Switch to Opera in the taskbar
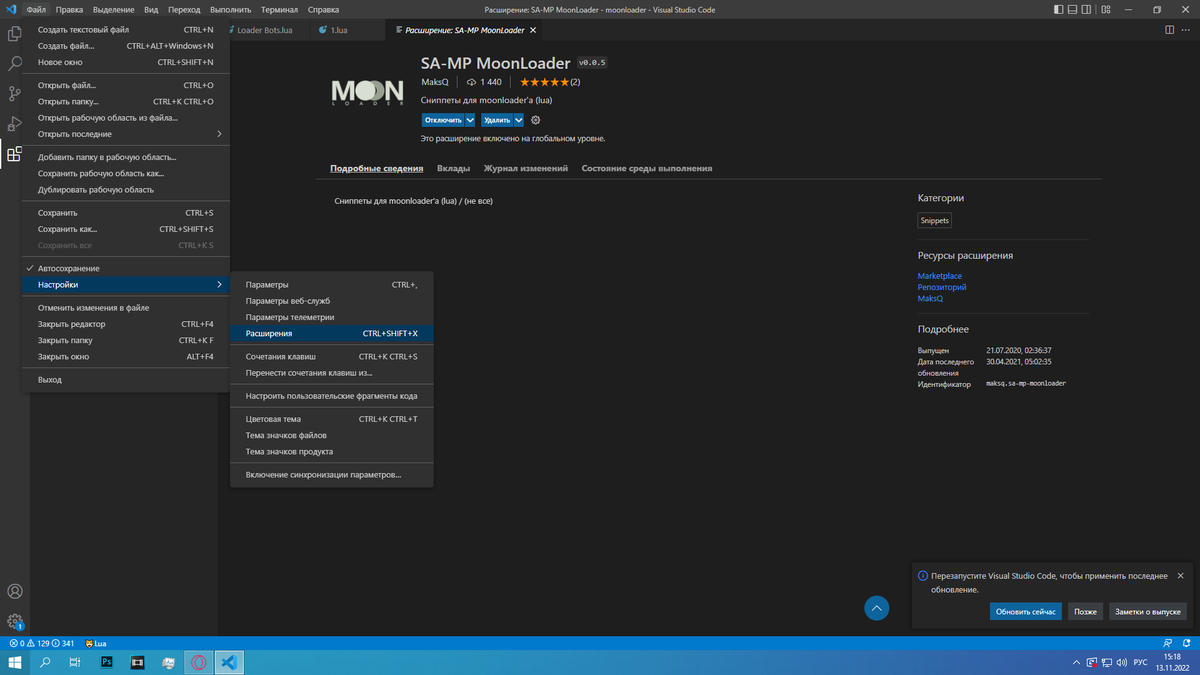The image size is (1200, 675). pyautogui.click(x=199, y=662)
